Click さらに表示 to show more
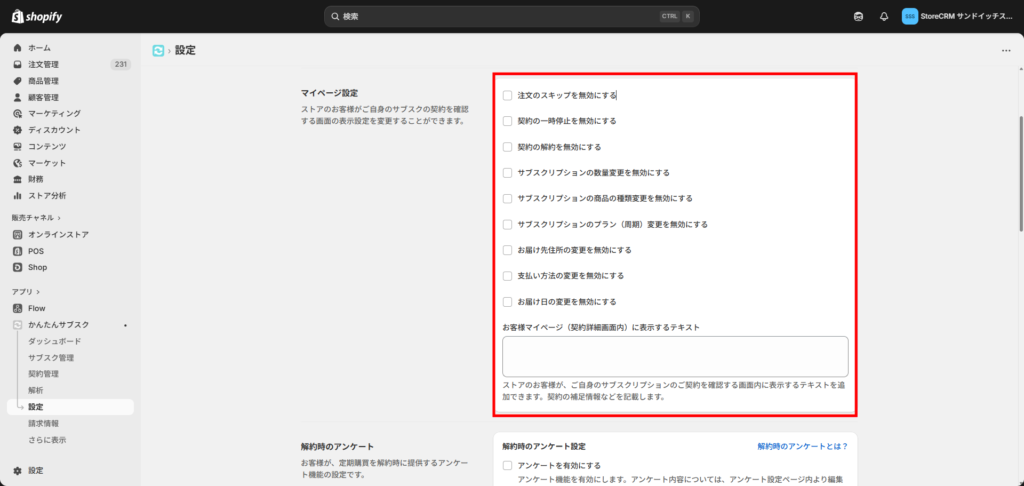The width and height of the screenshot is (1024, 486). (47, 440)
